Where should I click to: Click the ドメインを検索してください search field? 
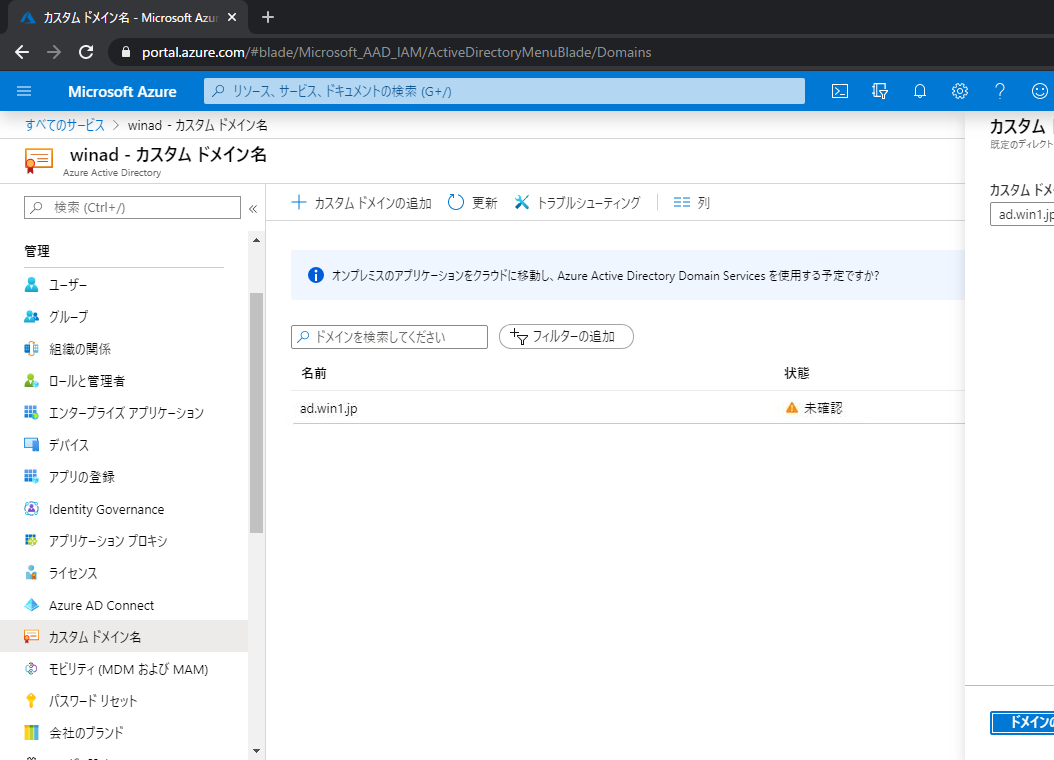click(389, 337)
